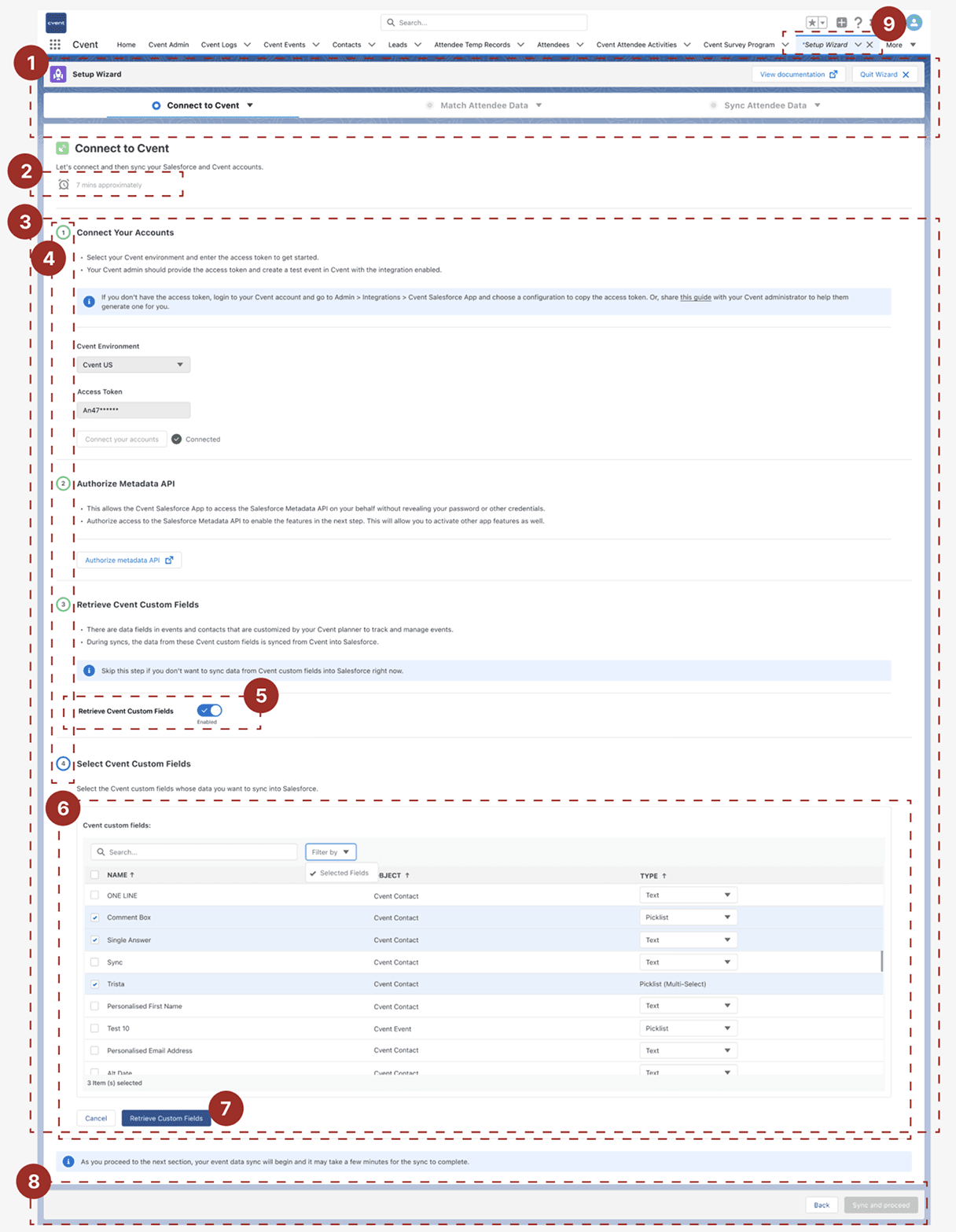Click the Retrieve Custom Fields button

[x=166, y=1118]
